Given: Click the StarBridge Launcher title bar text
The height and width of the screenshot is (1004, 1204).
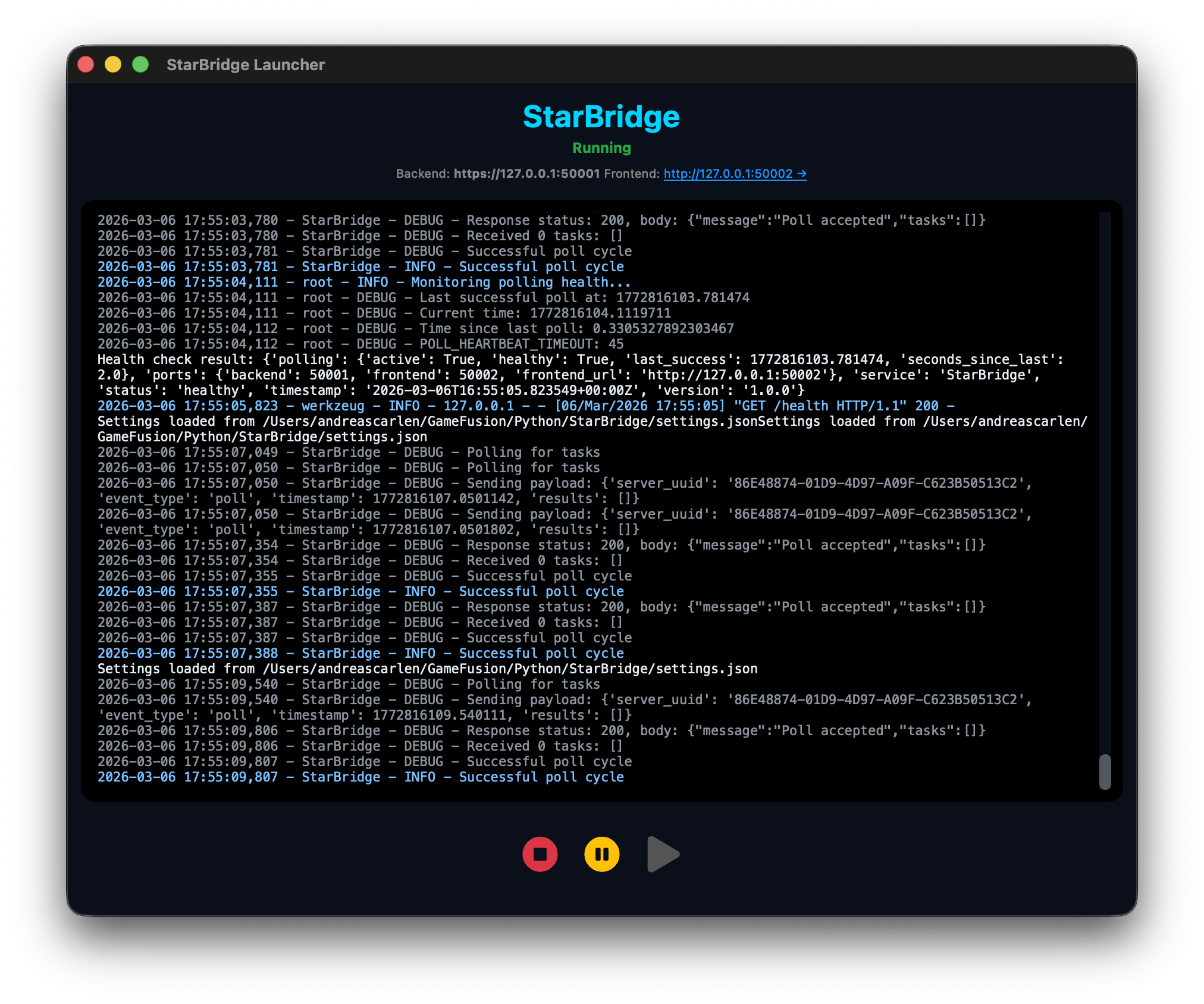Looking at the screenshot, I should point(246,65).
